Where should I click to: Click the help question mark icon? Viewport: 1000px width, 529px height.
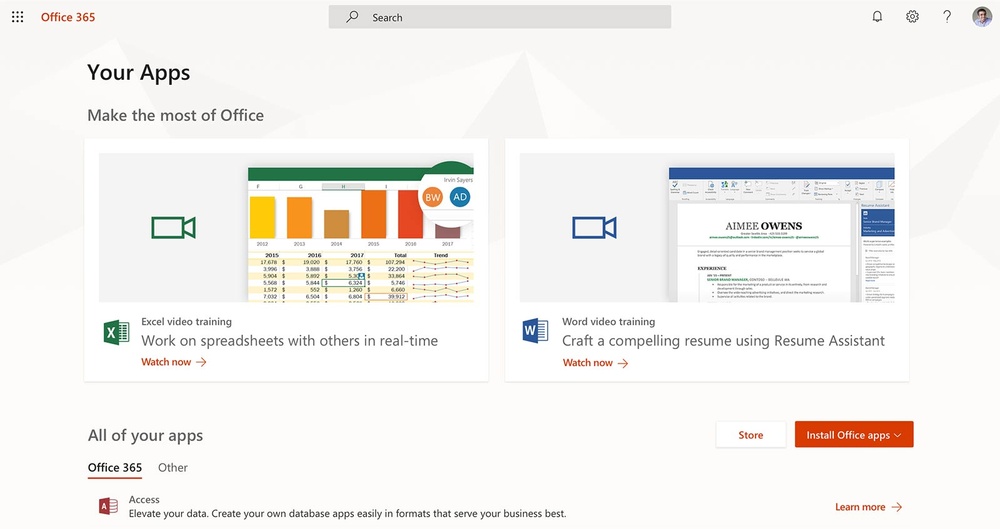click(947, 17)
